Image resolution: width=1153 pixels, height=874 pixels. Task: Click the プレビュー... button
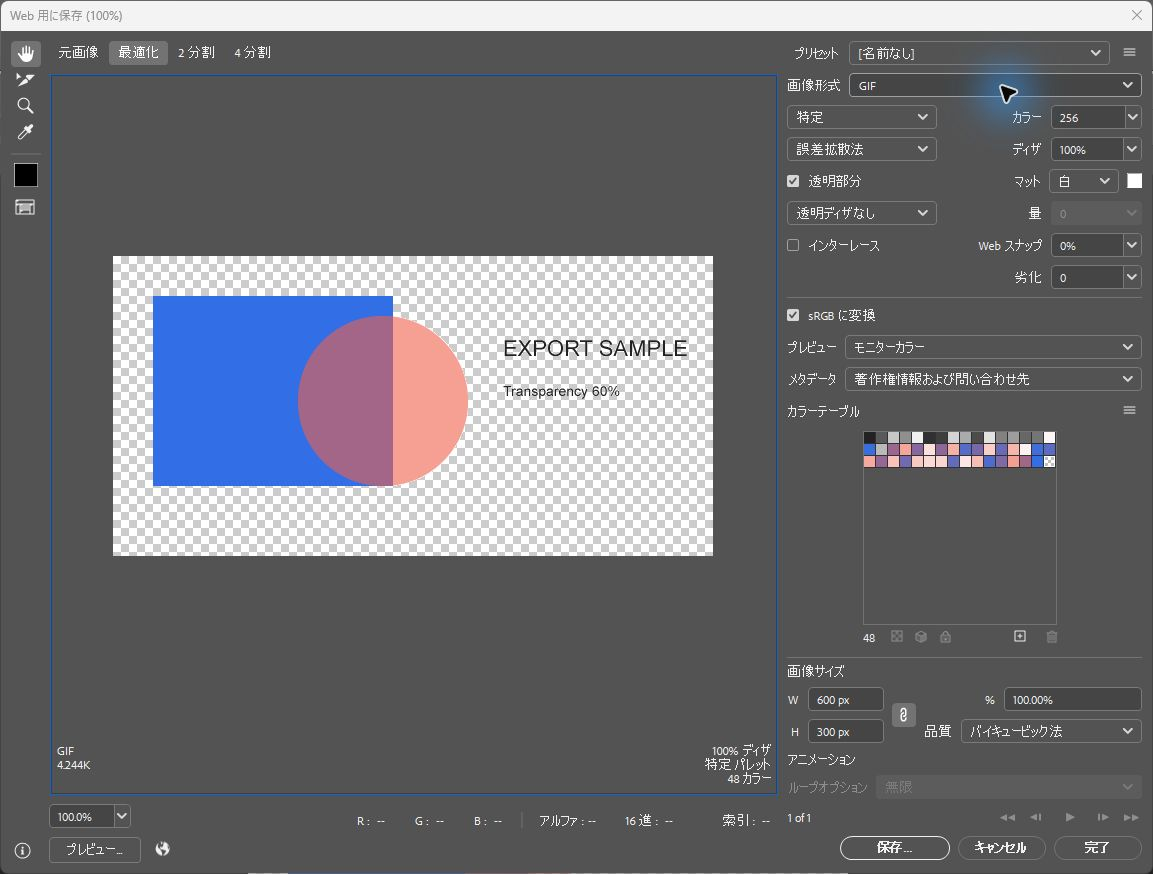(95, 850)
